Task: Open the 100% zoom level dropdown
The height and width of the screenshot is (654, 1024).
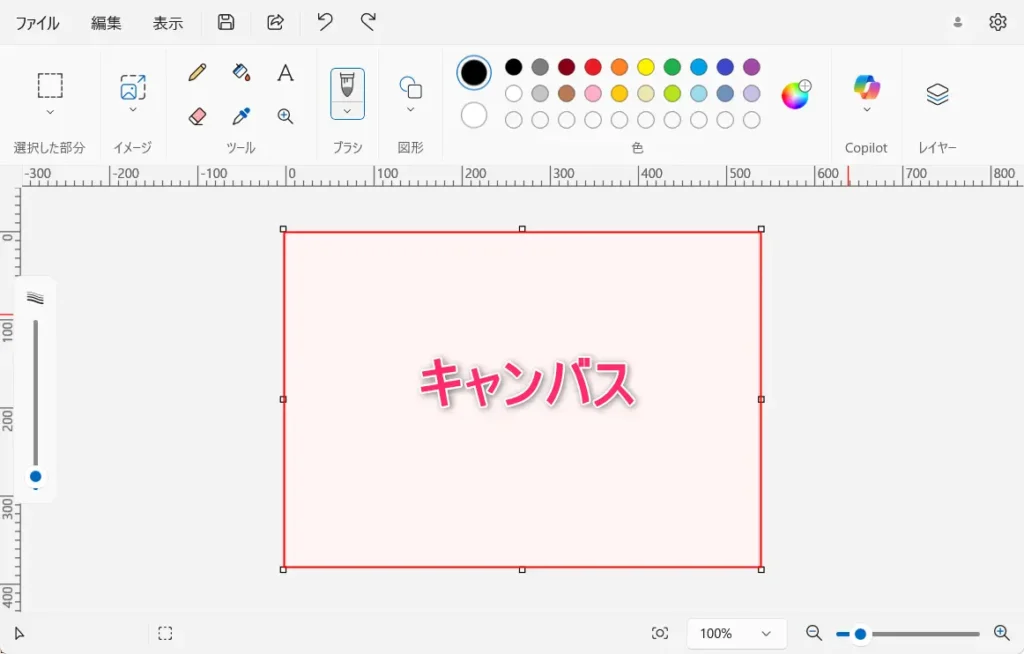Action: (x=736, y=633)
